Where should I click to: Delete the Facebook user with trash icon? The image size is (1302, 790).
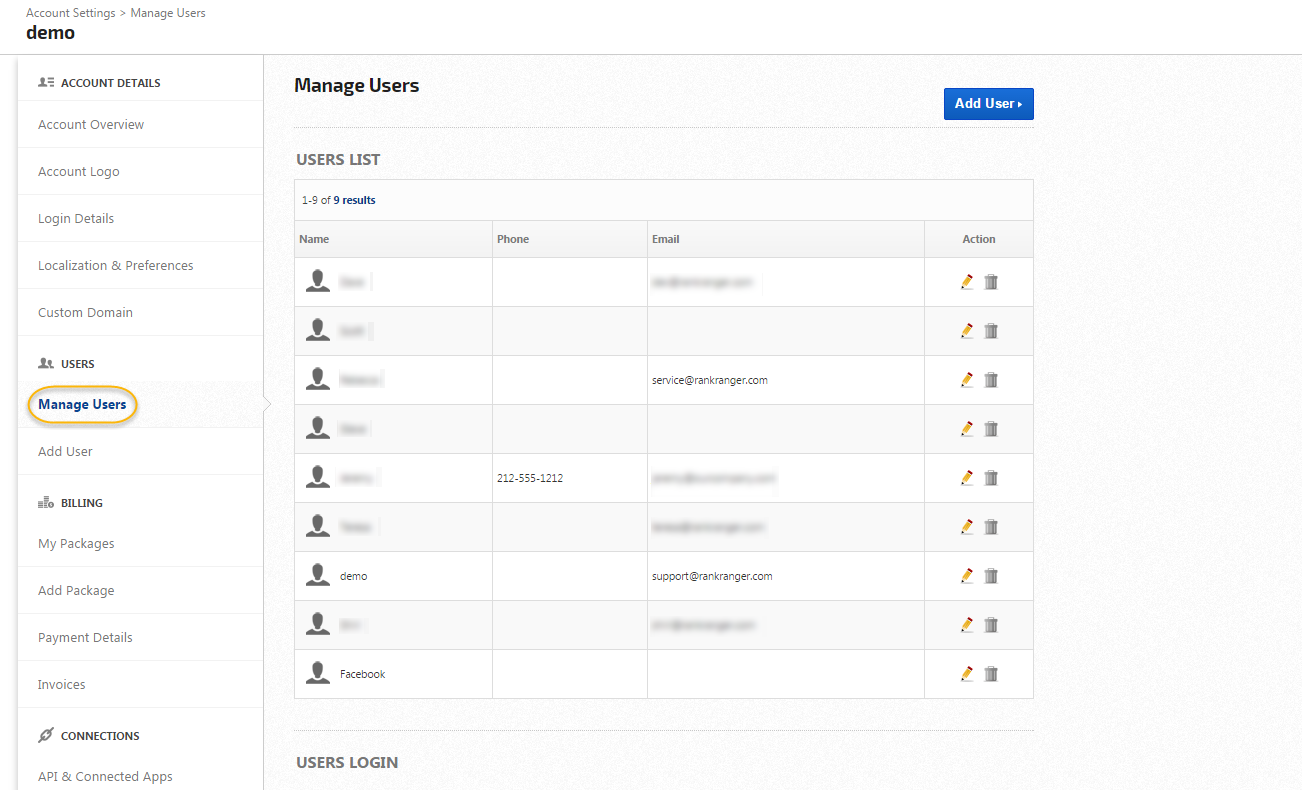[991, 674]
